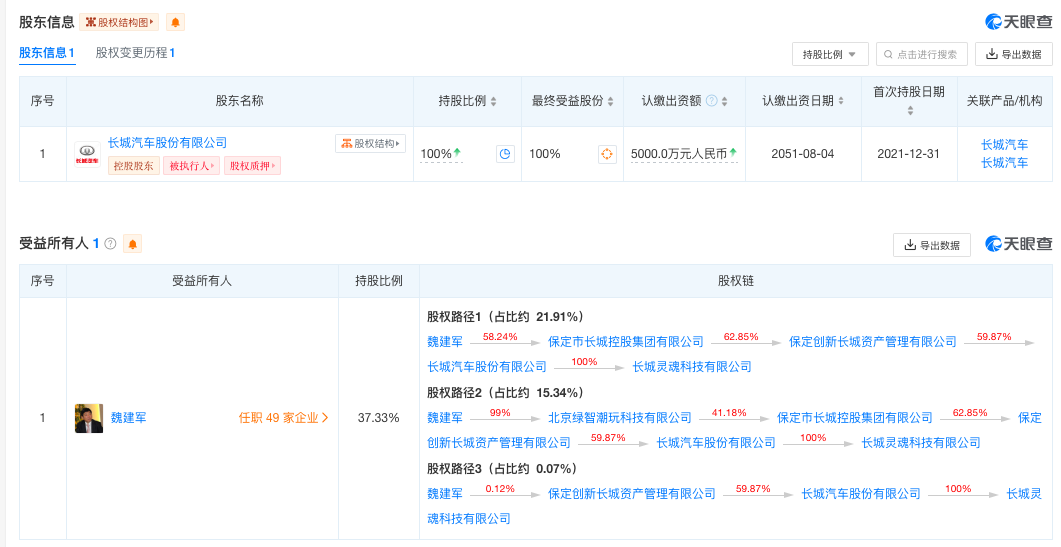Image resolution: width=1061 pixels, height=547 pixels.
Task: Open 魏建军 in 股权路径1
Action: 445,342
